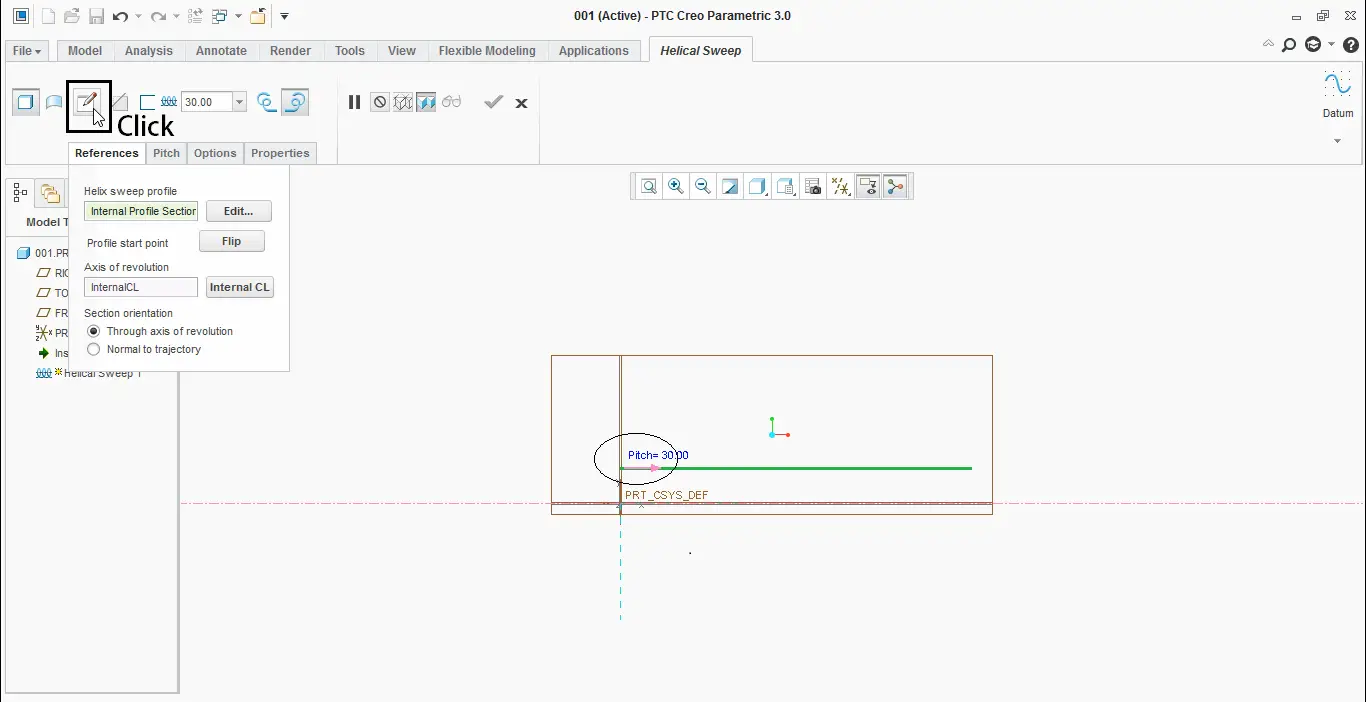Click the InternalCL axis input field
1366x702 pixels.
pos(140,287)
